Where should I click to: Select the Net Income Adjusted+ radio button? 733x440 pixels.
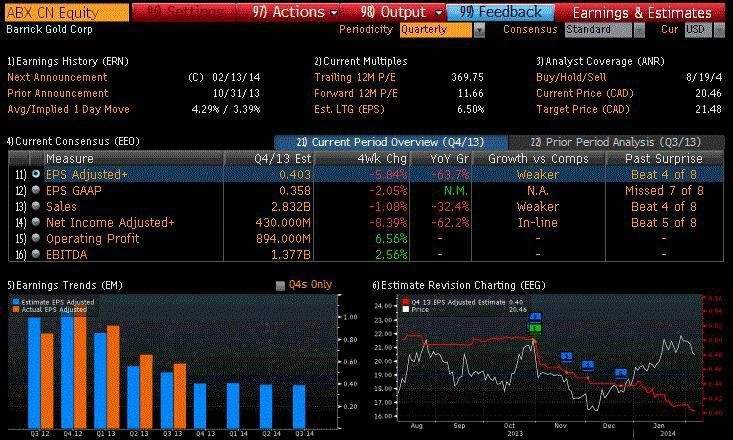36,223
